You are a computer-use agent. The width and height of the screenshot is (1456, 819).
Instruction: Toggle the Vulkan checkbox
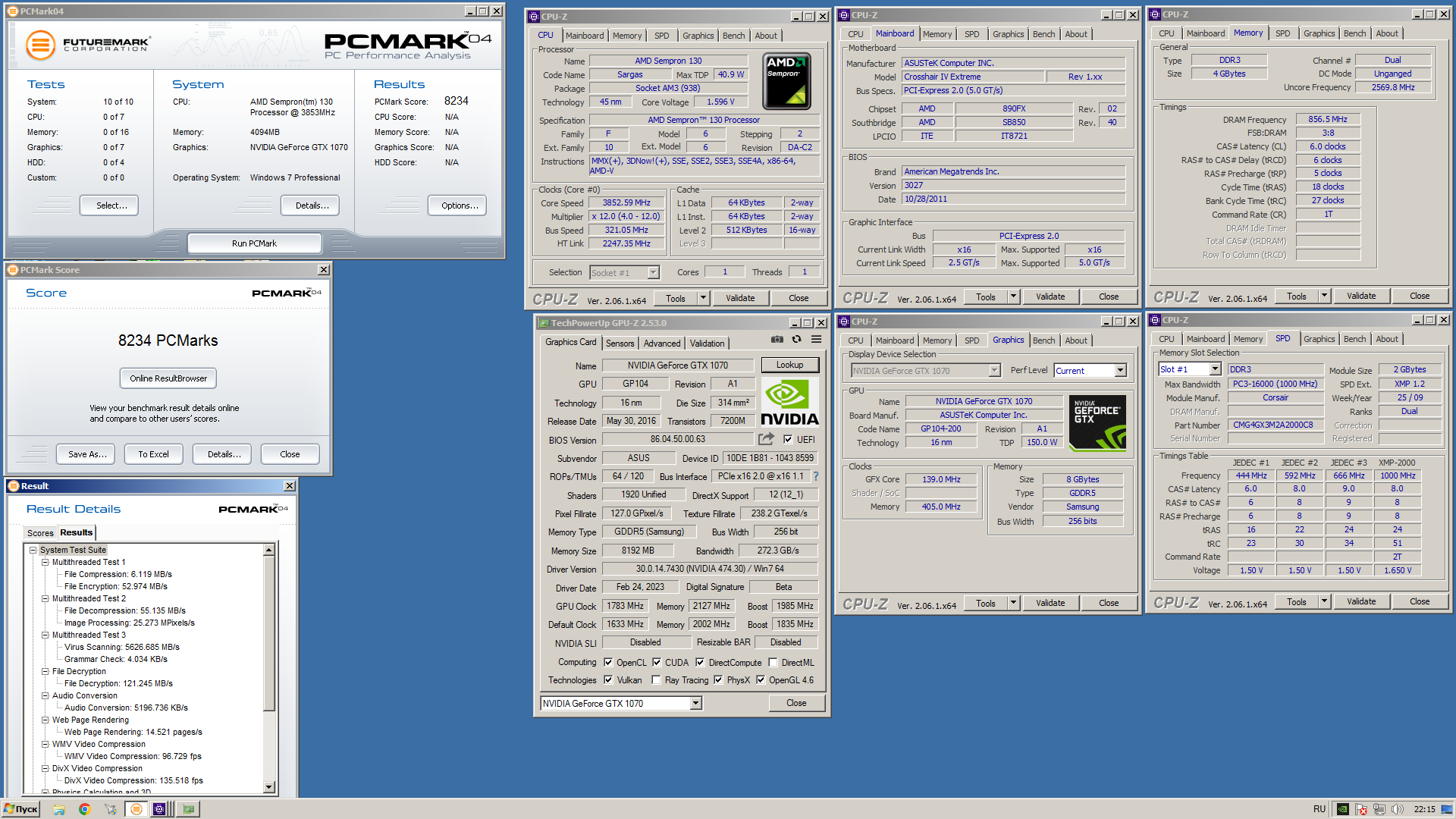[x=608, y=680]
